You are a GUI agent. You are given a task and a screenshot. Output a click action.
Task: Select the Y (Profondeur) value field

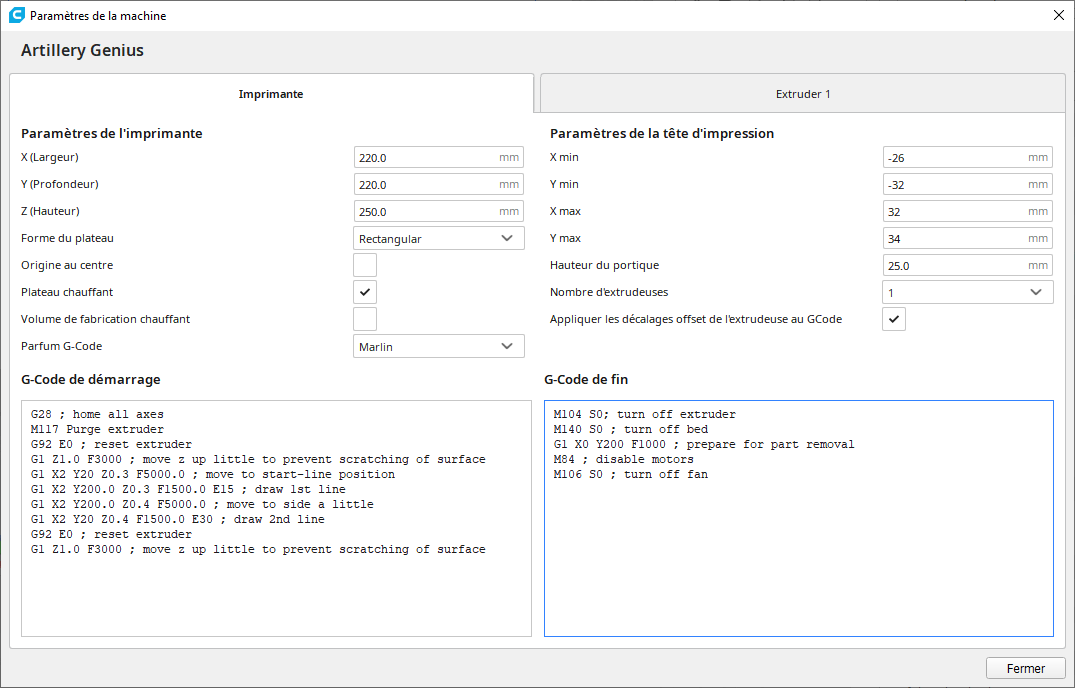(x=439, y=184)
